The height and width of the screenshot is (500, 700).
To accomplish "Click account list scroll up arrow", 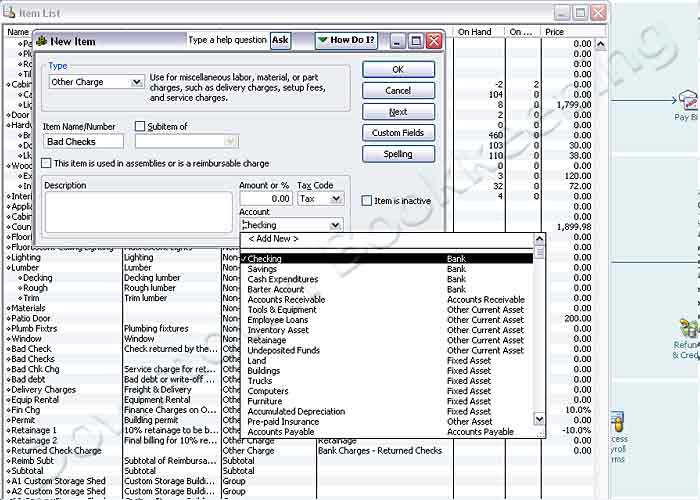I will tap(539, 239).
